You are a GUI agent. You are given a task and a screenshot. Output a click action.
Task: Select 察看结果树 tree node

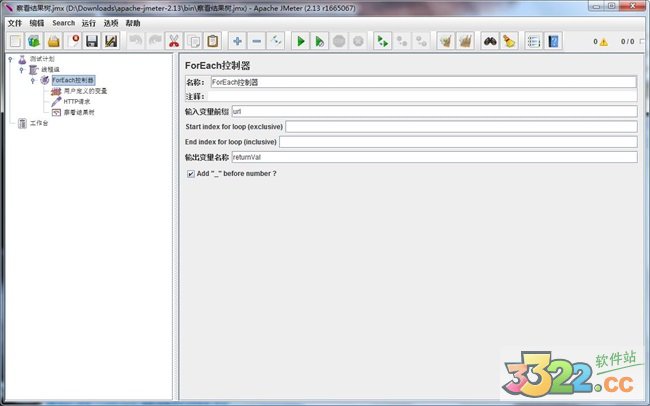tap(79, 112)
